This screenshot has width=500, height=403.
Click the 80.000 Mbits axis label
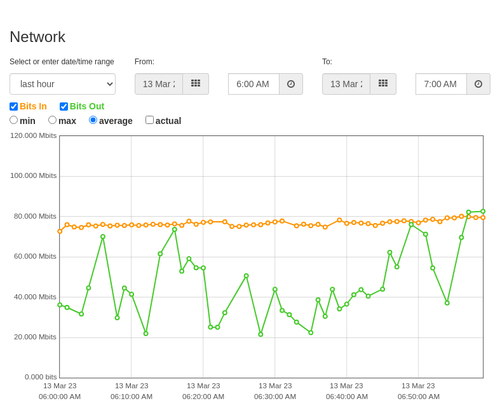pos(35,216)
